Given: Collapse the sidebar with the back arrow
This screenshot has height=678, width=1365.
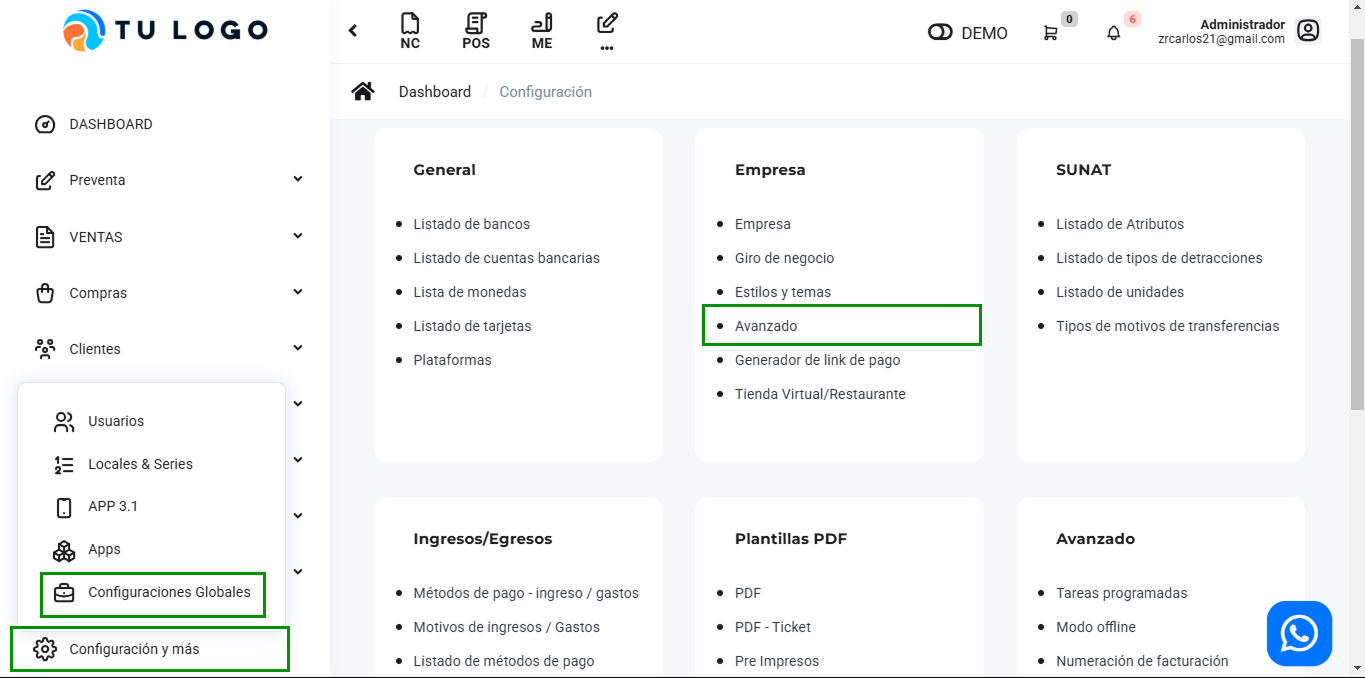Looking at the screenshot, I should (x=353, y=31).
